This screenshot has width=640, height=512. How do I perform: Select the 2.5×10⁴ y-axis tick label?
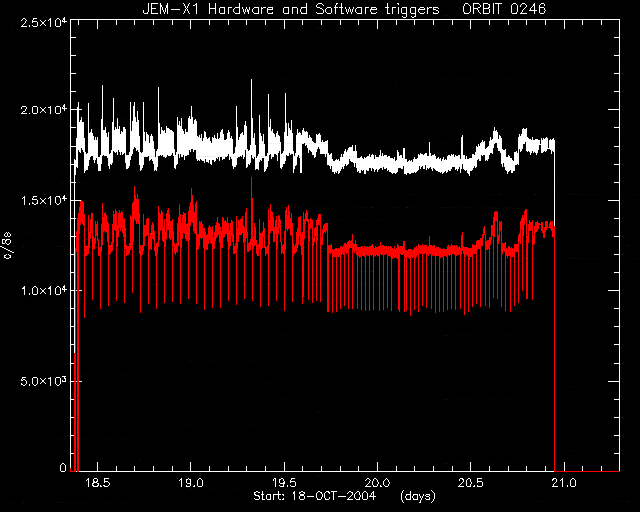(44, 23)
